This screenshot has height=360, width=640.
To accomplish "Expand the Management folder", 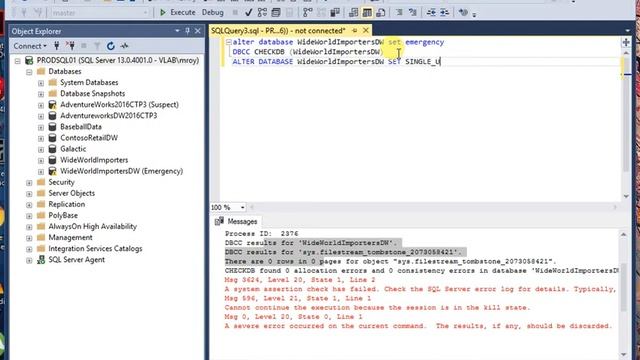I will tap(29, 238).
